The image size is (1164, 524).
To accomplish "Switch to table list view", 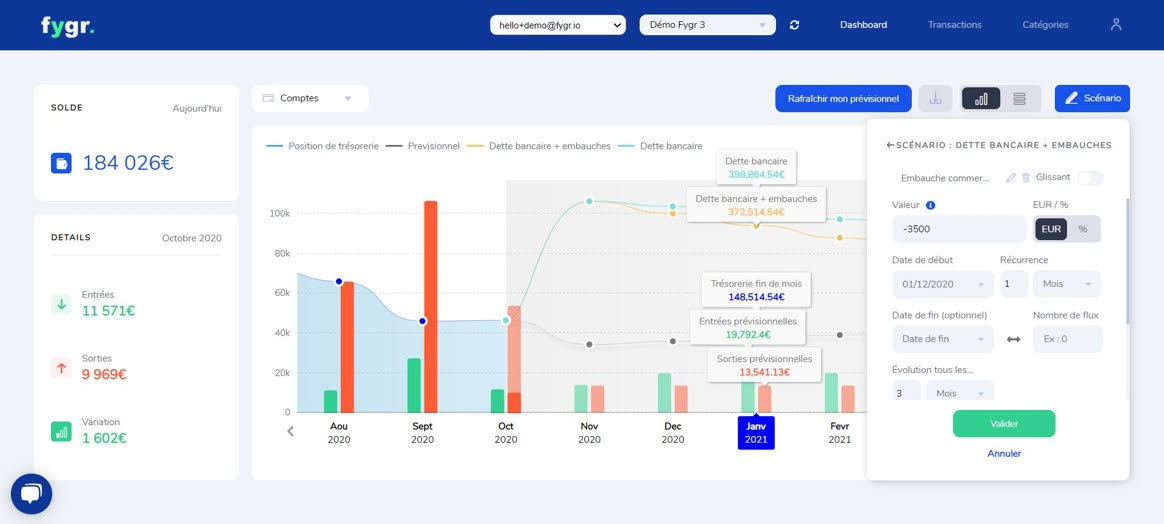I will [1019, 99].
